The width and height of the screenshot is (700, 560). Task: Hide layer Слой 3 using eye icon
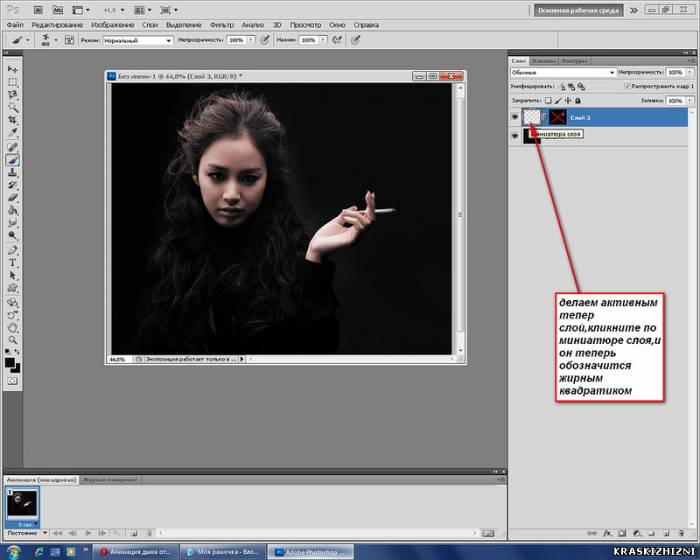pos(515,117)
